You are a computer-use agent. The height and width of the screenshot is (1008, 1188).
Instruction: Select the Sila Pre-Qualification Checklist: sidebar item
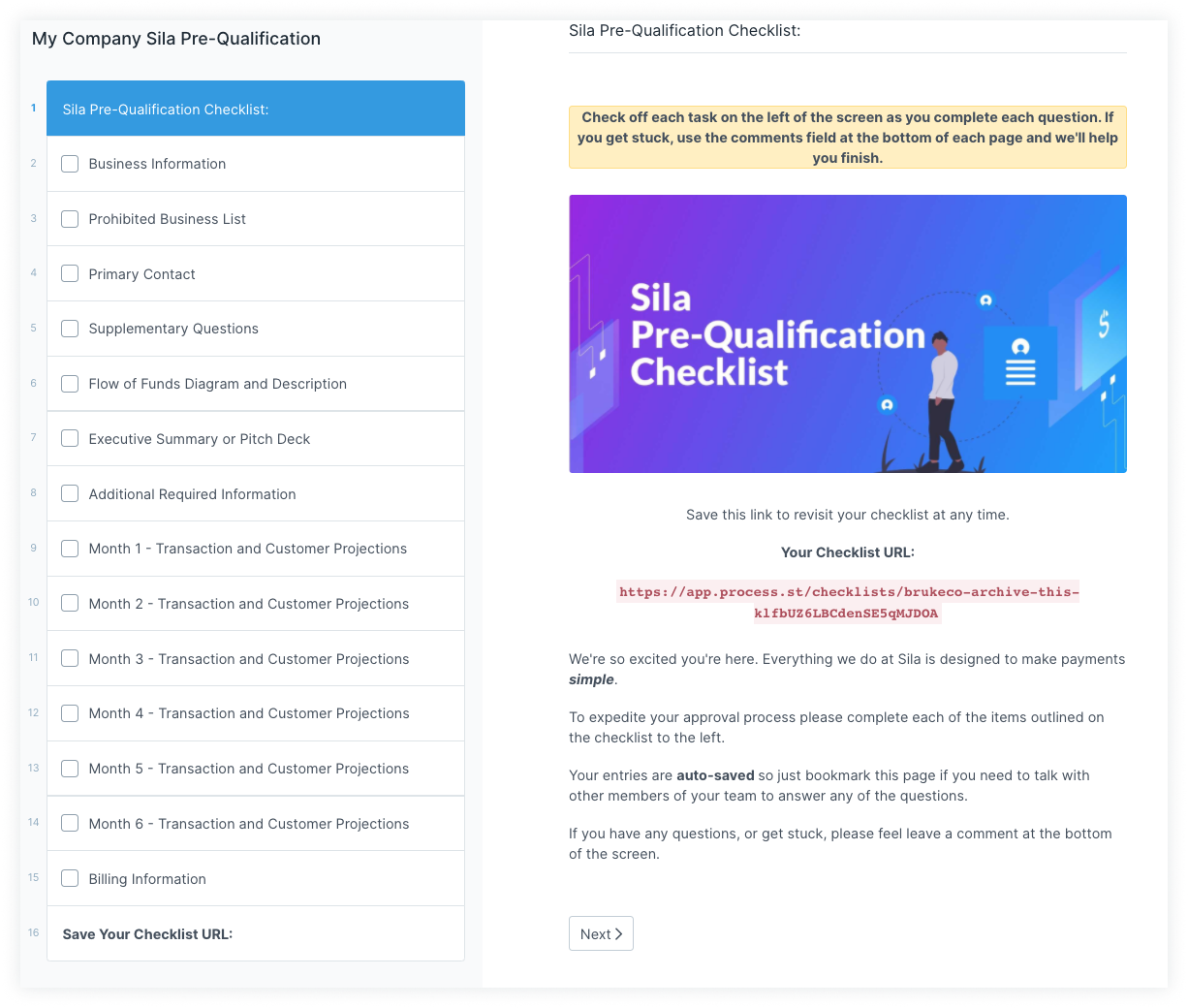coord(256,109)
